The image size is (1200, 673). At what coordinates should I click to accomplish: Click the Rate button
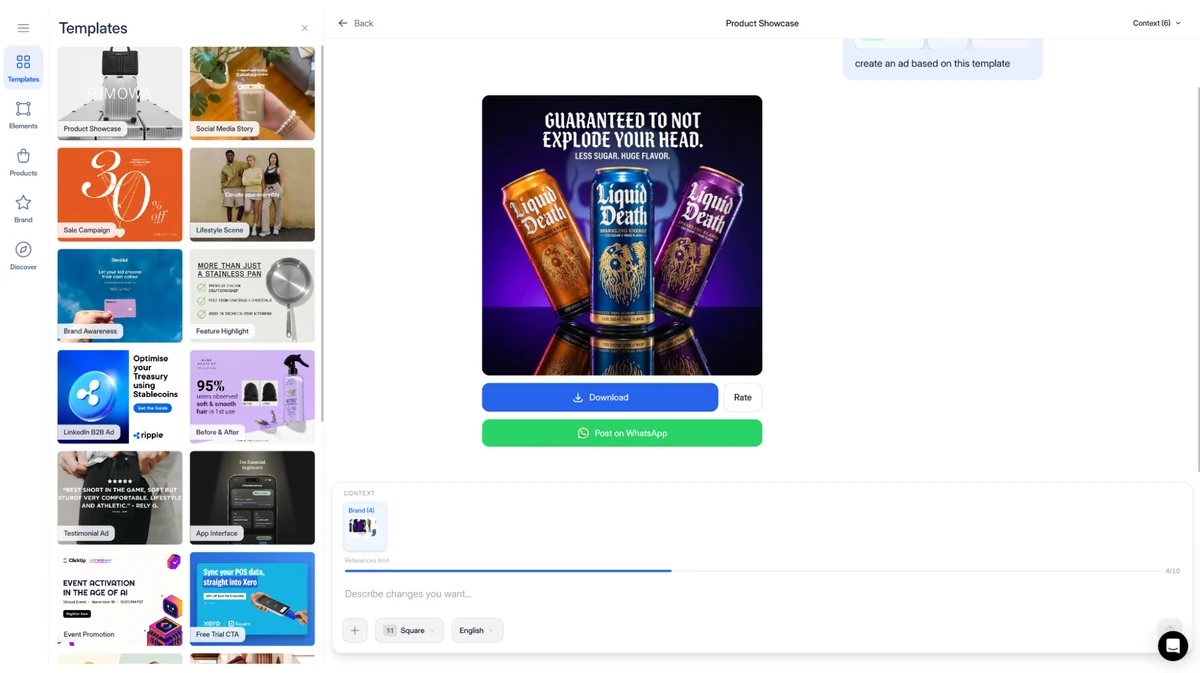click(x=742, y=397)
